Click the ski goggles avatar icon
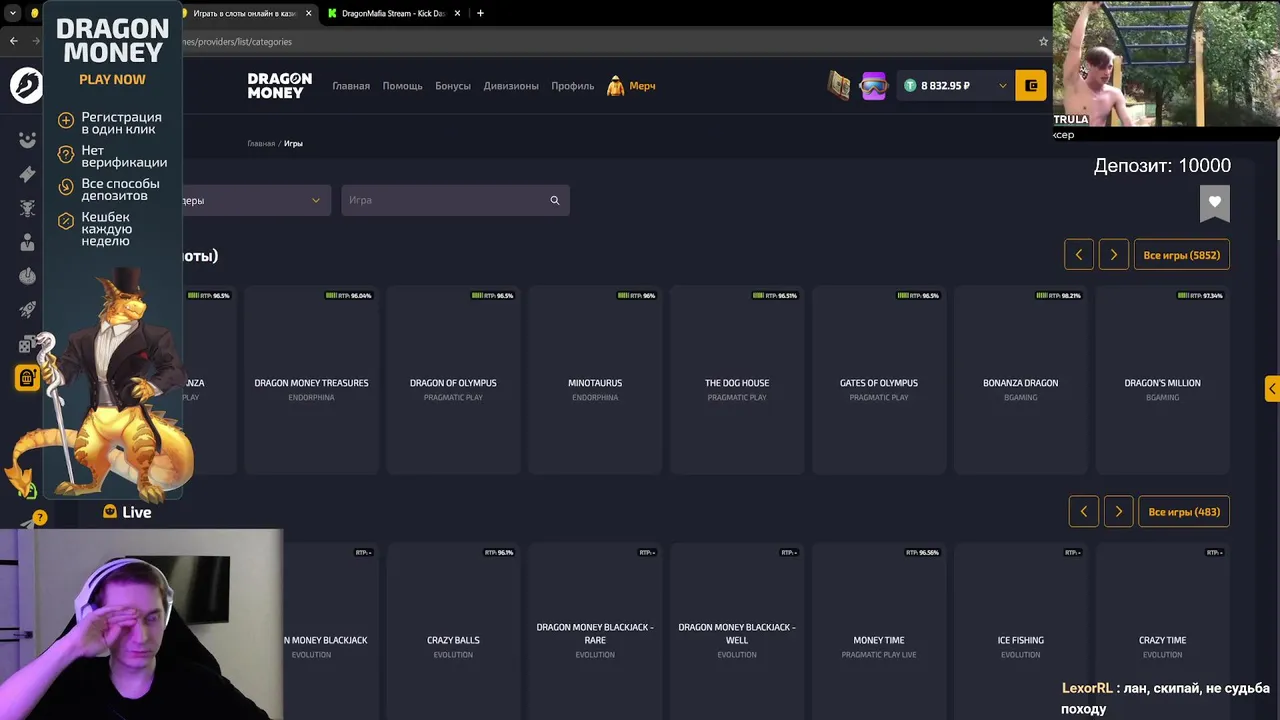 point(874,86)
